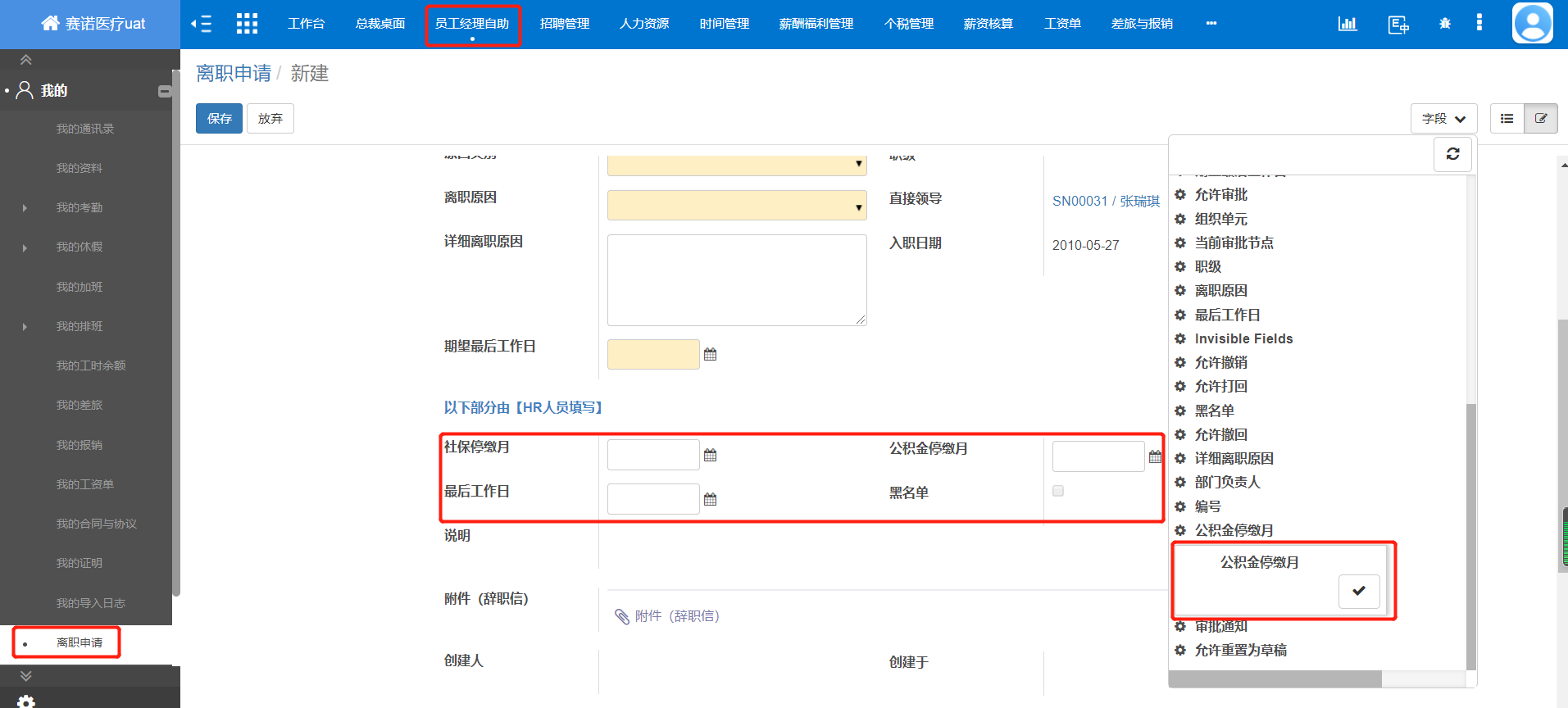Screen dimensions: 1568x708
Task: Open settings gear at sidebar bottom
Action: [26, 701]
